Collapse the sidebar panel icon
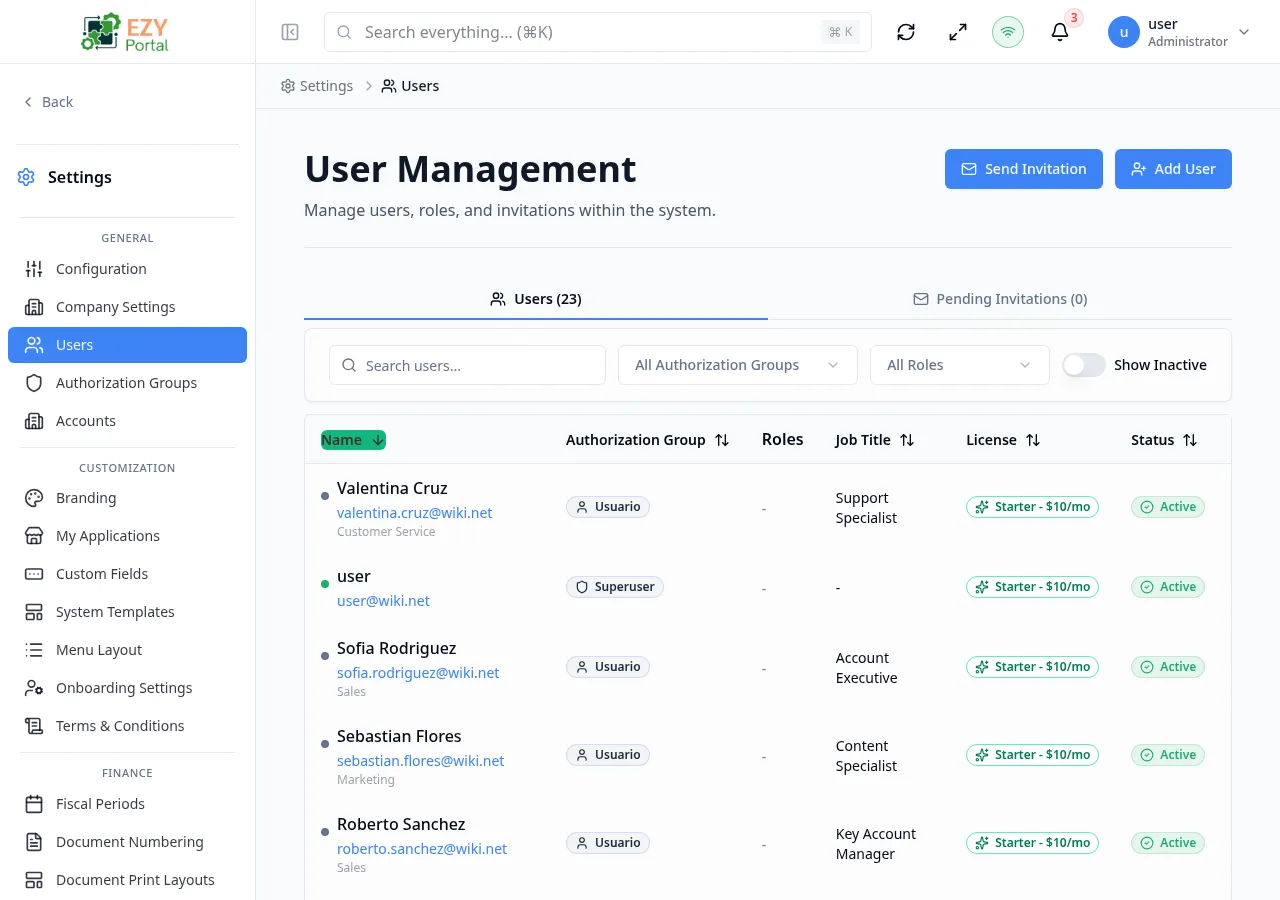The height and width of the screenshot is (900, 1280). 290,32
